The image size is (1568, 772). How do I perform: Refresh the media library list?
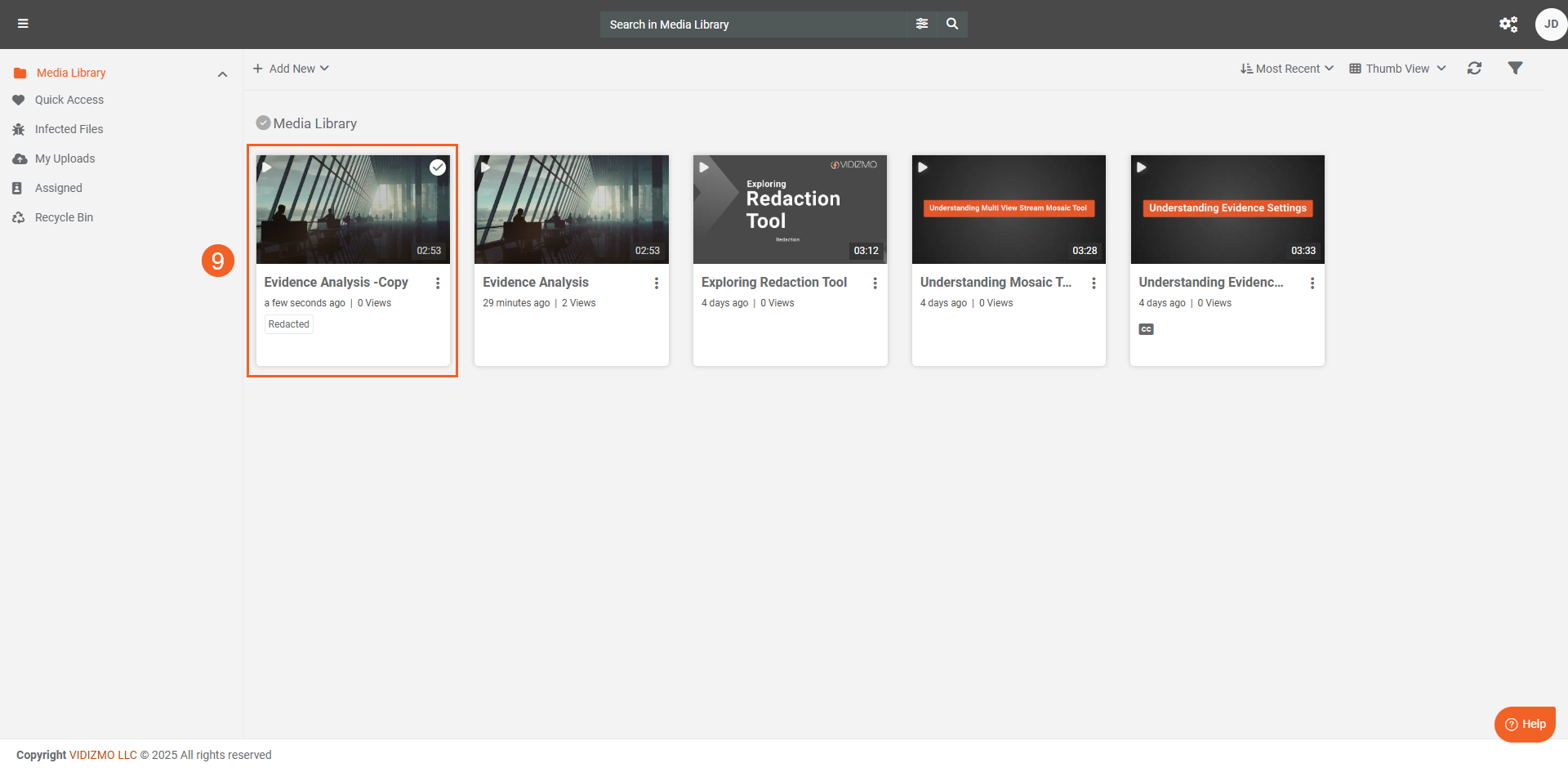coord(1474,69)
